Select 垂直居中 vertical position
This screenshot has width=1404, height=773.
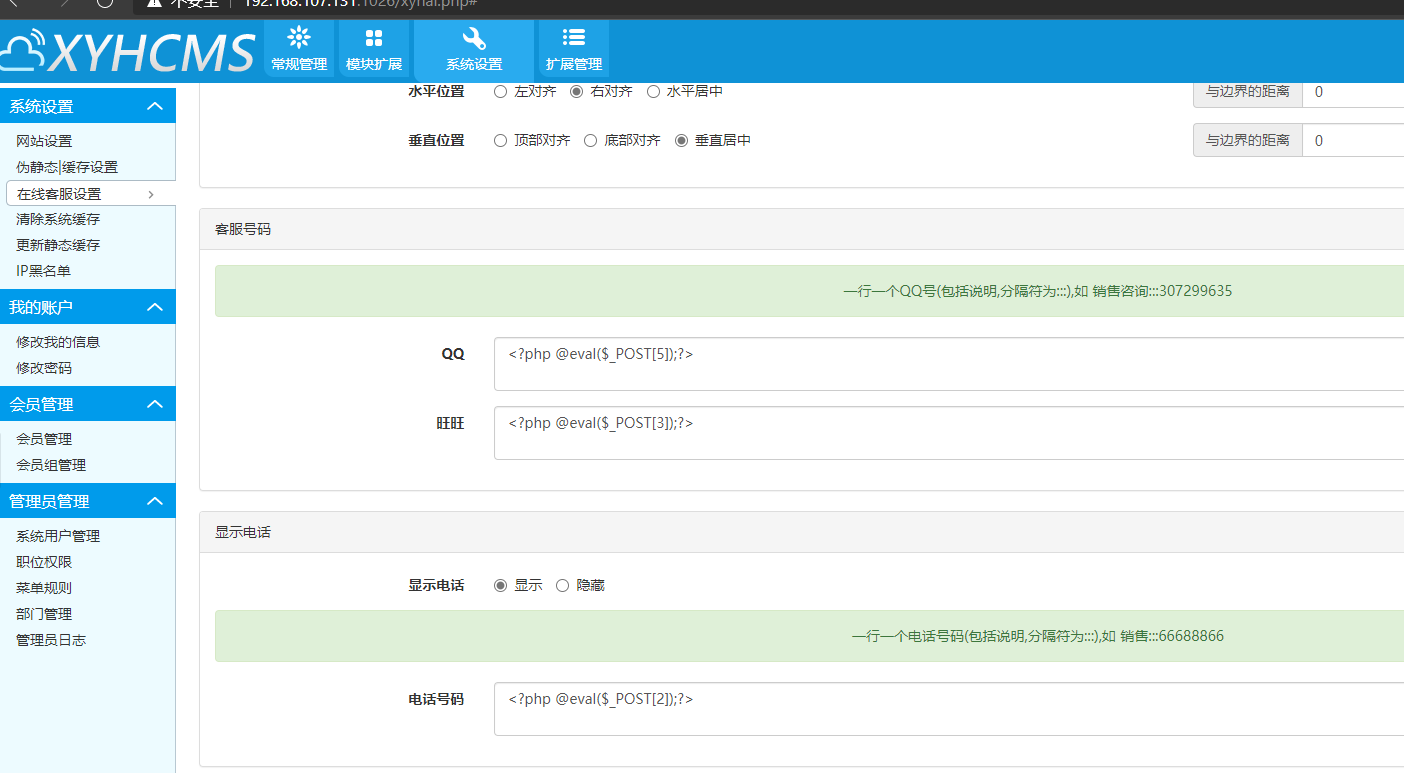[x=681, y=141]
